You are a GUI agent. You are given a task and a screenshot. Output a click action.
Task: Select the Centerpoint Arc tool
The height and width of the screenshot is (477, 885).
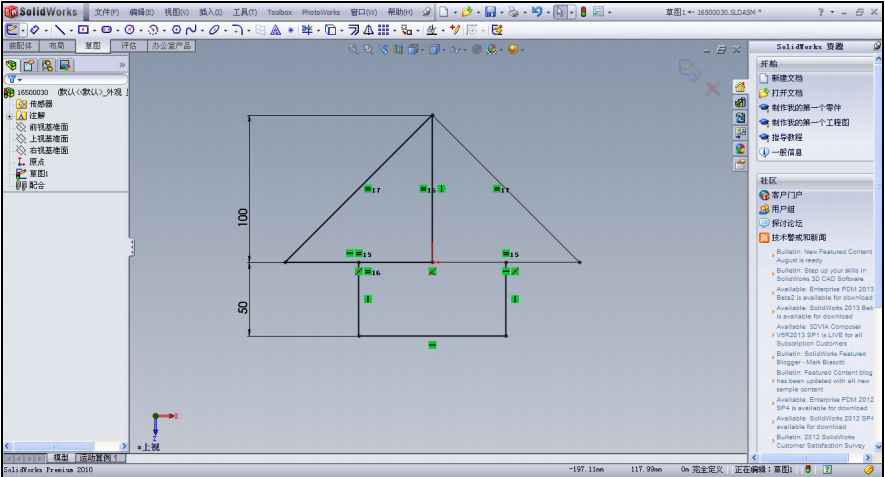click(x=153, y=30)
